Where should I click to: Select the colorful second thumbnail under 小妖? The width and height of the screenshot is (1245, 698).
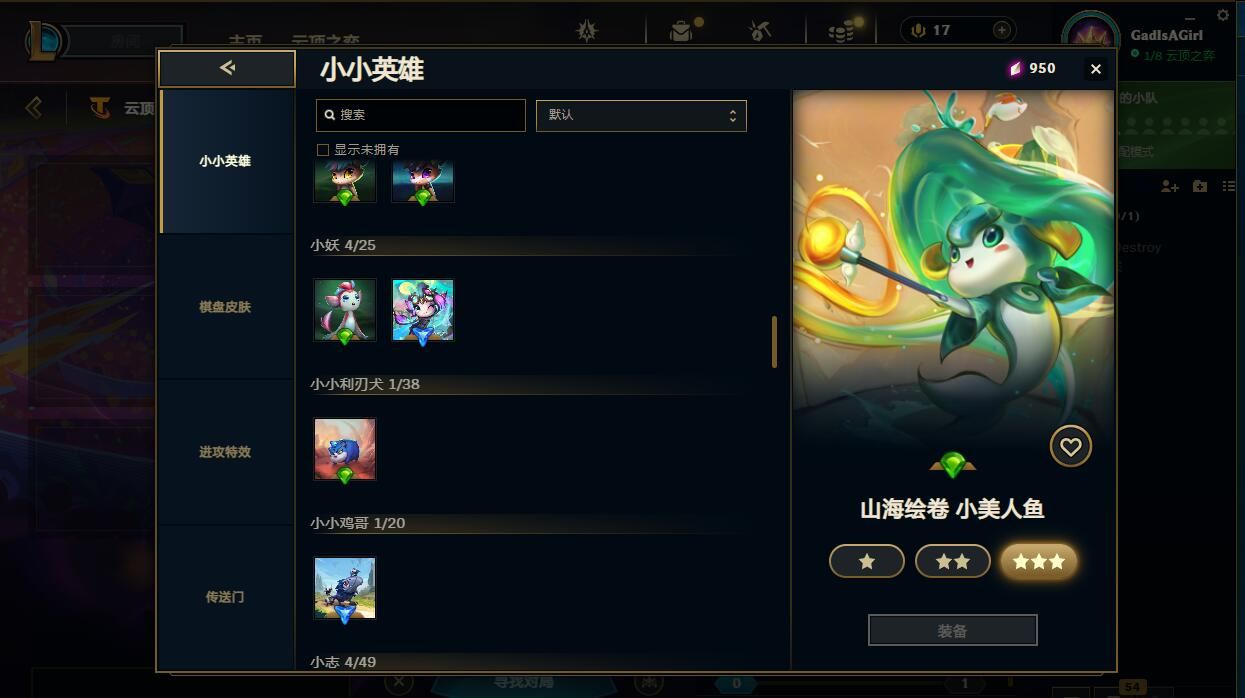(423, 310)
